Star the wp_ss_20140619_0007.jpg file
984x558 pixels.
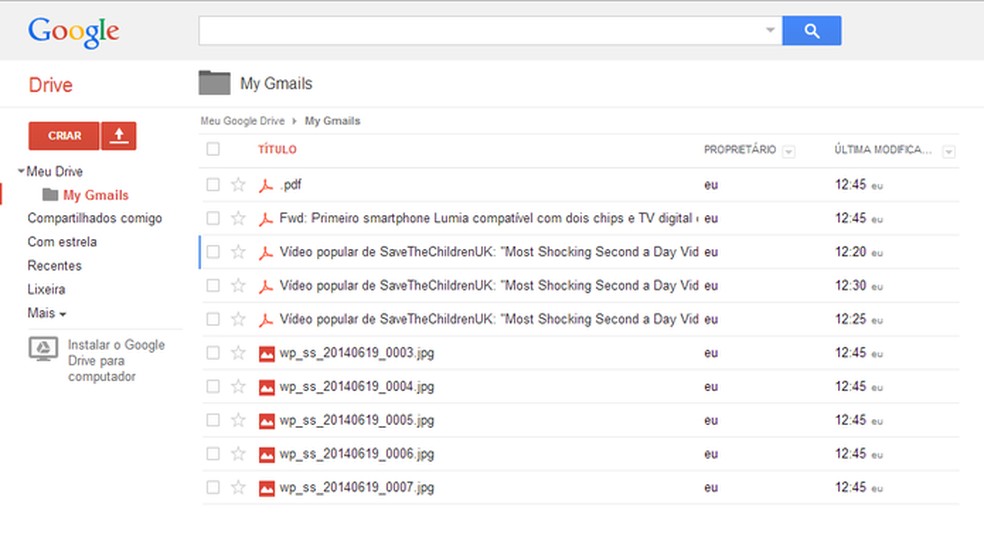238,488
